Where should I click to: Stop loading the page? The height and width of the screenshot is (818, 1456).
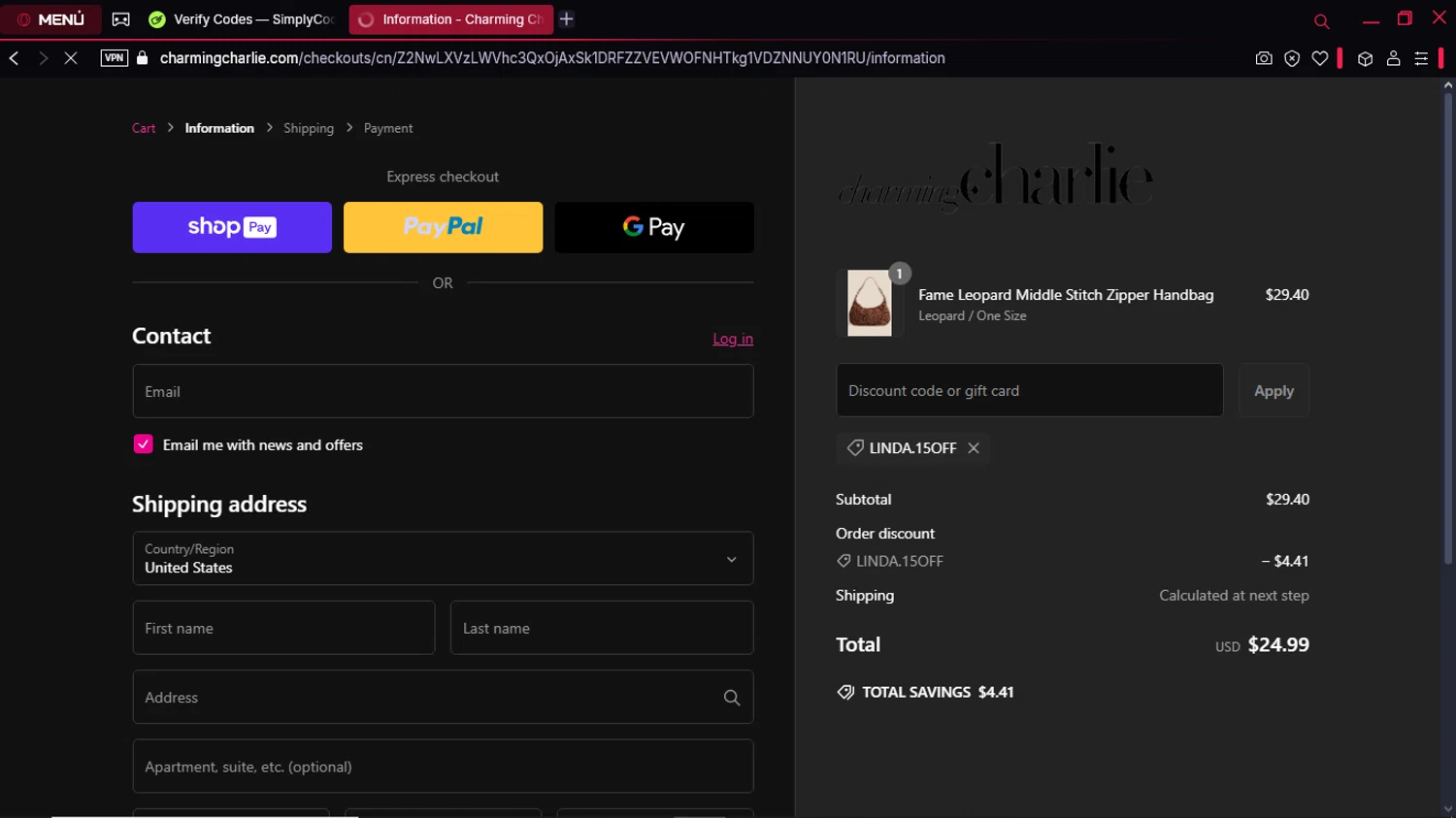[x=71, y=58]
